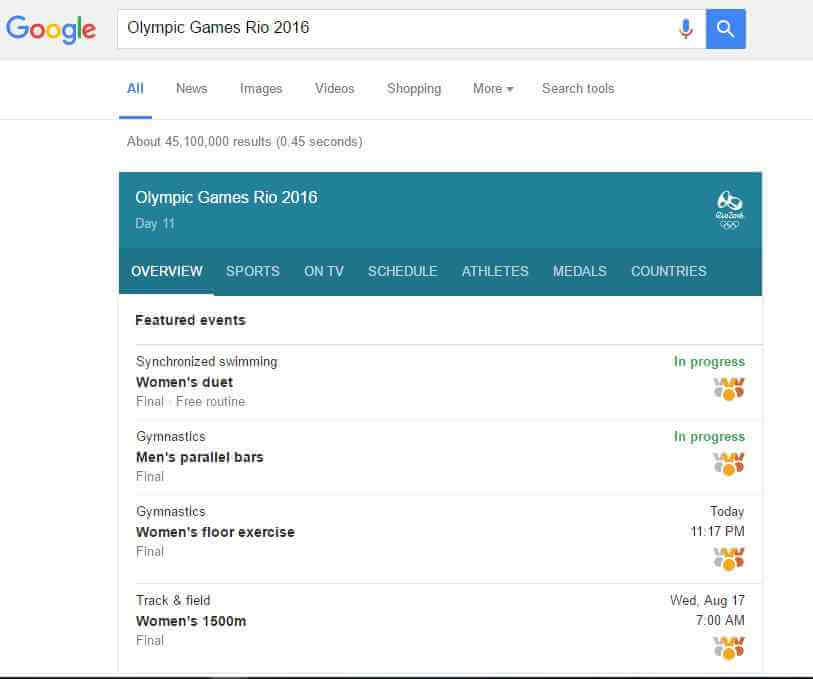Screen dimensions: 813x679
Task: Open the SCHEDULE tab
Action: [x=402, y=271]
